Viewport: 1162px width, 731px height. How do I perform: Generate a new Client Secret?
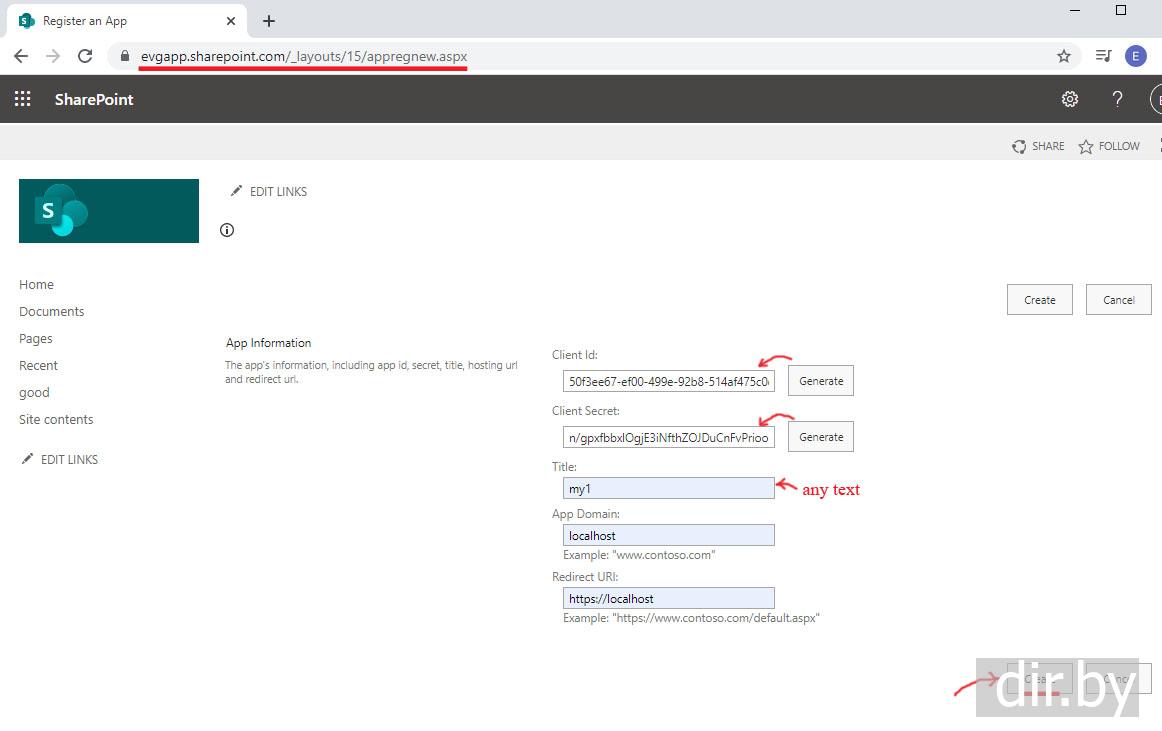[x=820, y=437]
